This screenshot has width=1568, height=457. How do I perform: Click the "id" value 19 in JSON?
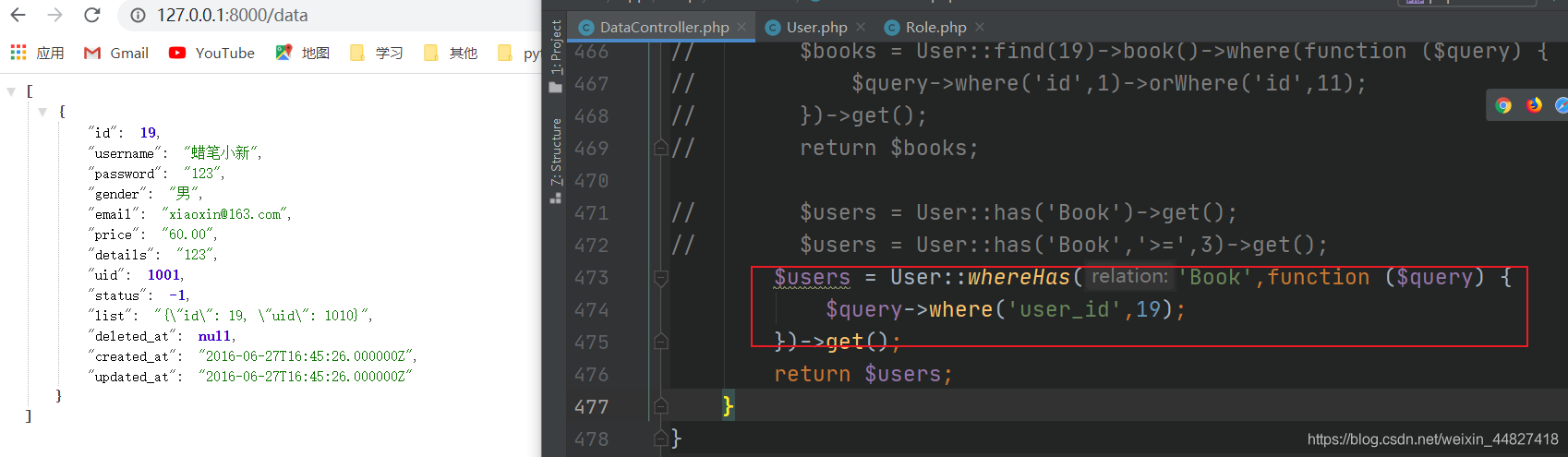pyautogui.click(x=149, y=133)
